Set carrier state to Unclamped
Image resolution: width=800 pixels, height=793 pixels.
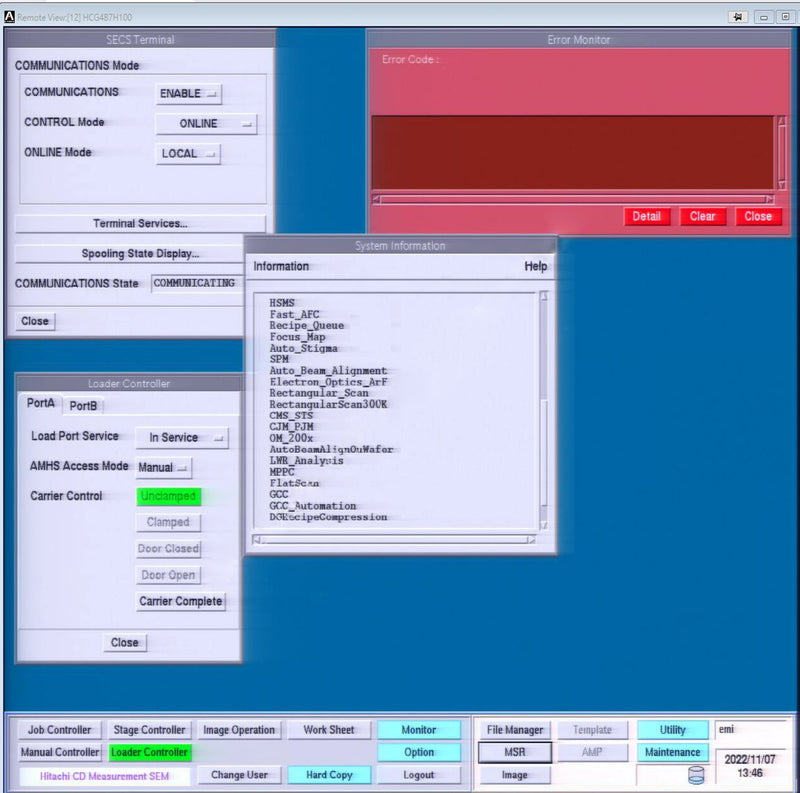click(x=168, y=496)
